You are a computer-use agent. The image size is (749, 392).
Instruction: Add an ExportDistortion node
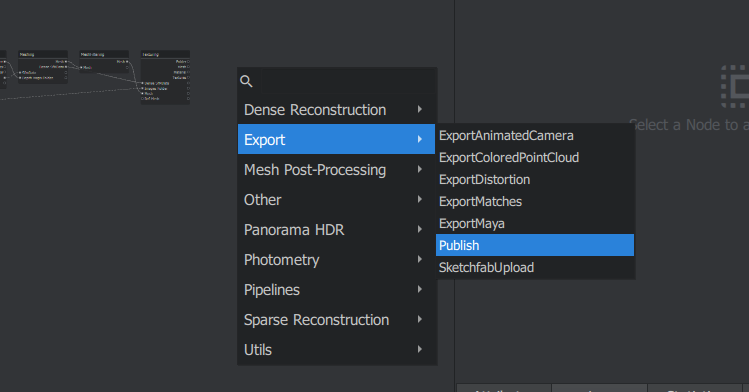[535, 180]
